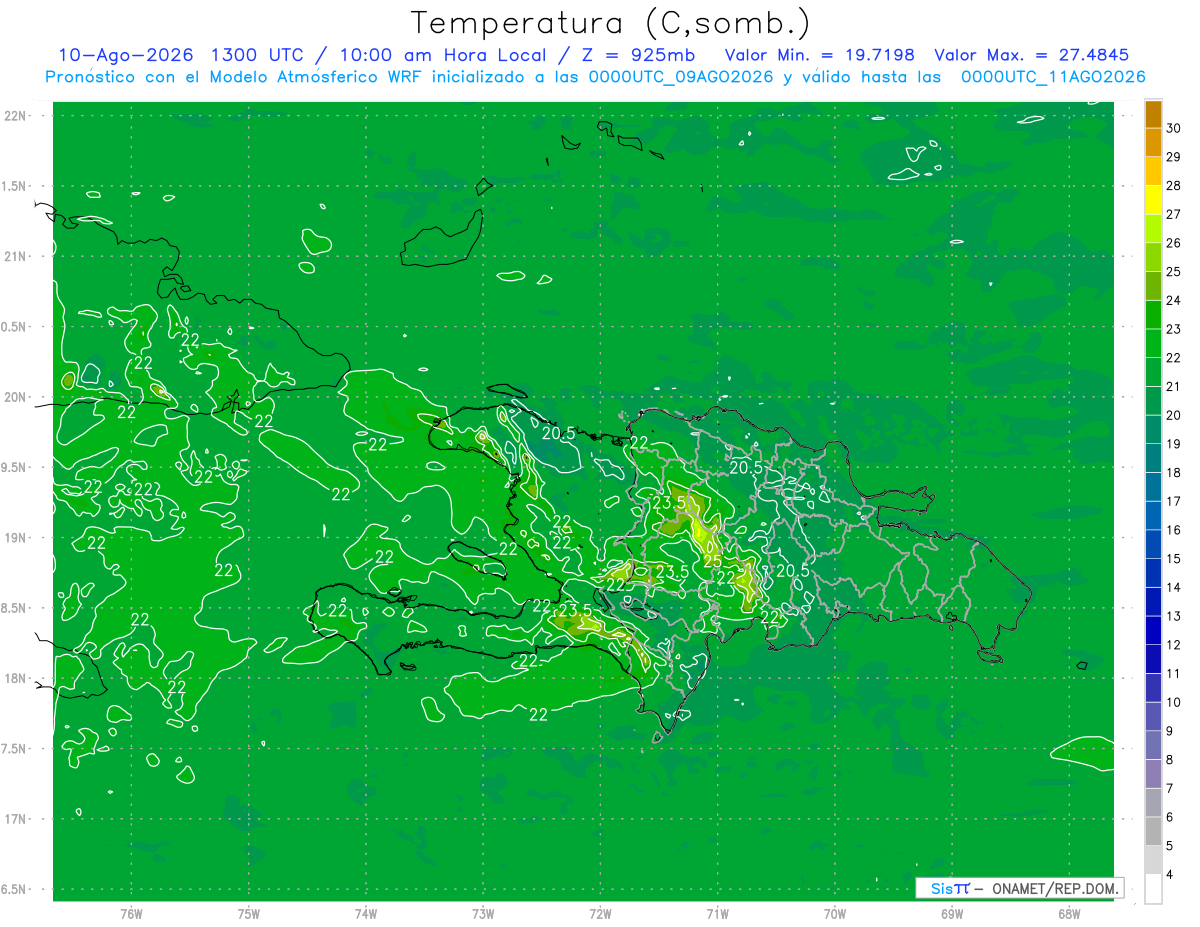Click the '27' label on the color scale
Image resolution: width=1200 pixels, height=927 pixels.
1174,214
